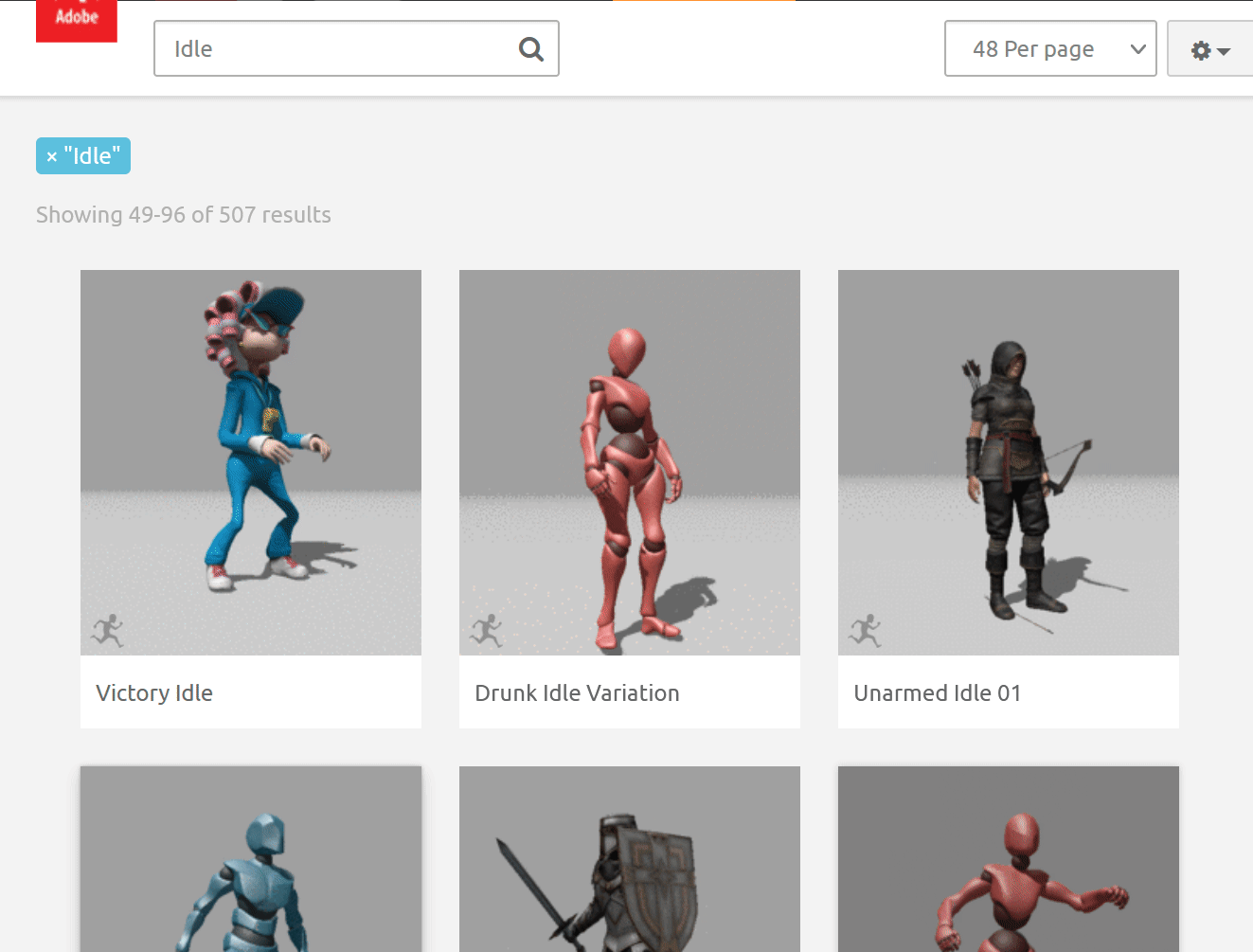
Task: Open the gear settings menu
Action: point(1210,50)
